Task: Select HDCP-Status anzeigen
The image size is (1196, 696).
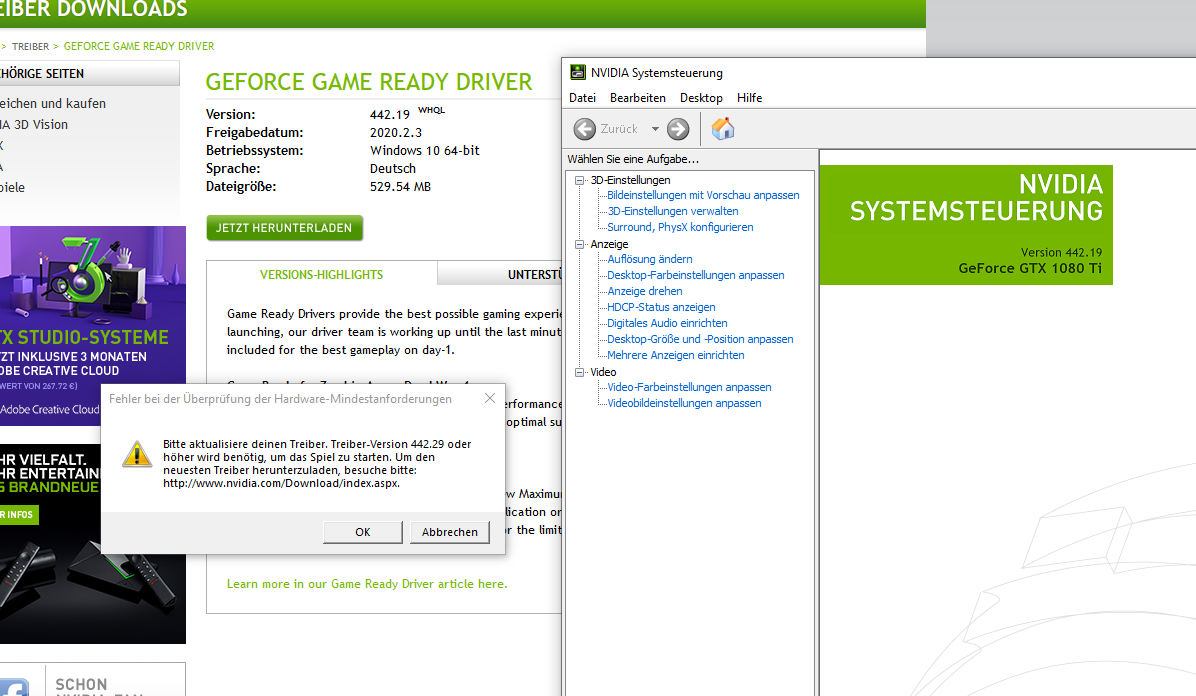Action: coord(661,308)
